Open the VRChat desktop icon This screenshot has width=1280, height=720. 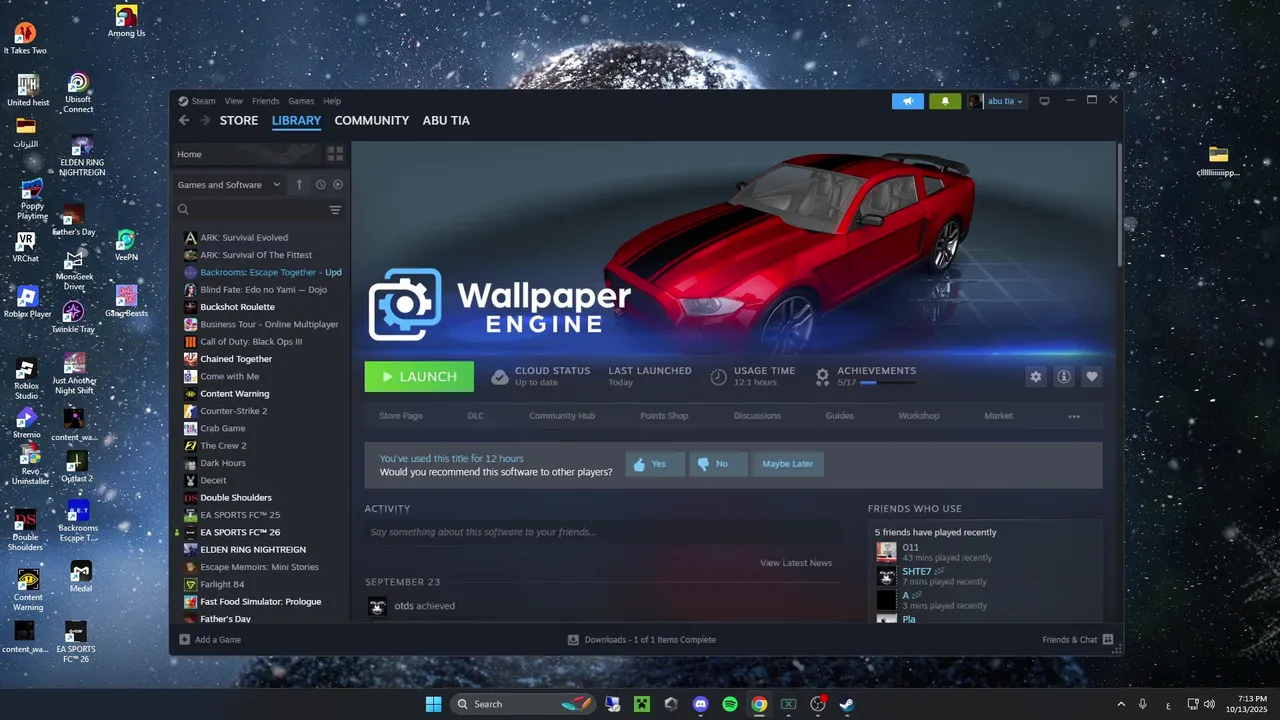coord(25,247)
